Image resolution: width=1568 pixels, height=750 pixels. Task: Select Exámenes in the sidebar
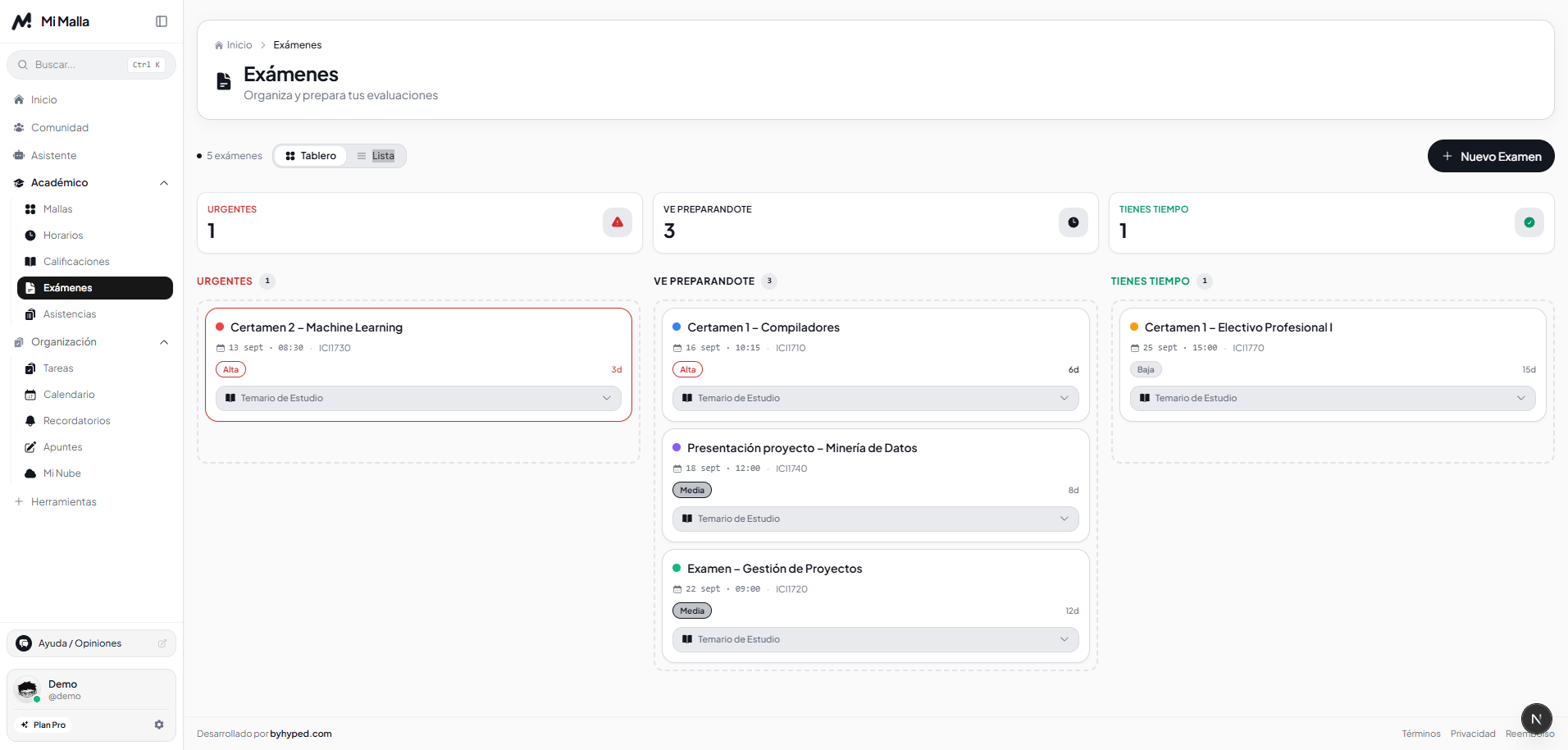pyautogui.click(x=95, y=288)
